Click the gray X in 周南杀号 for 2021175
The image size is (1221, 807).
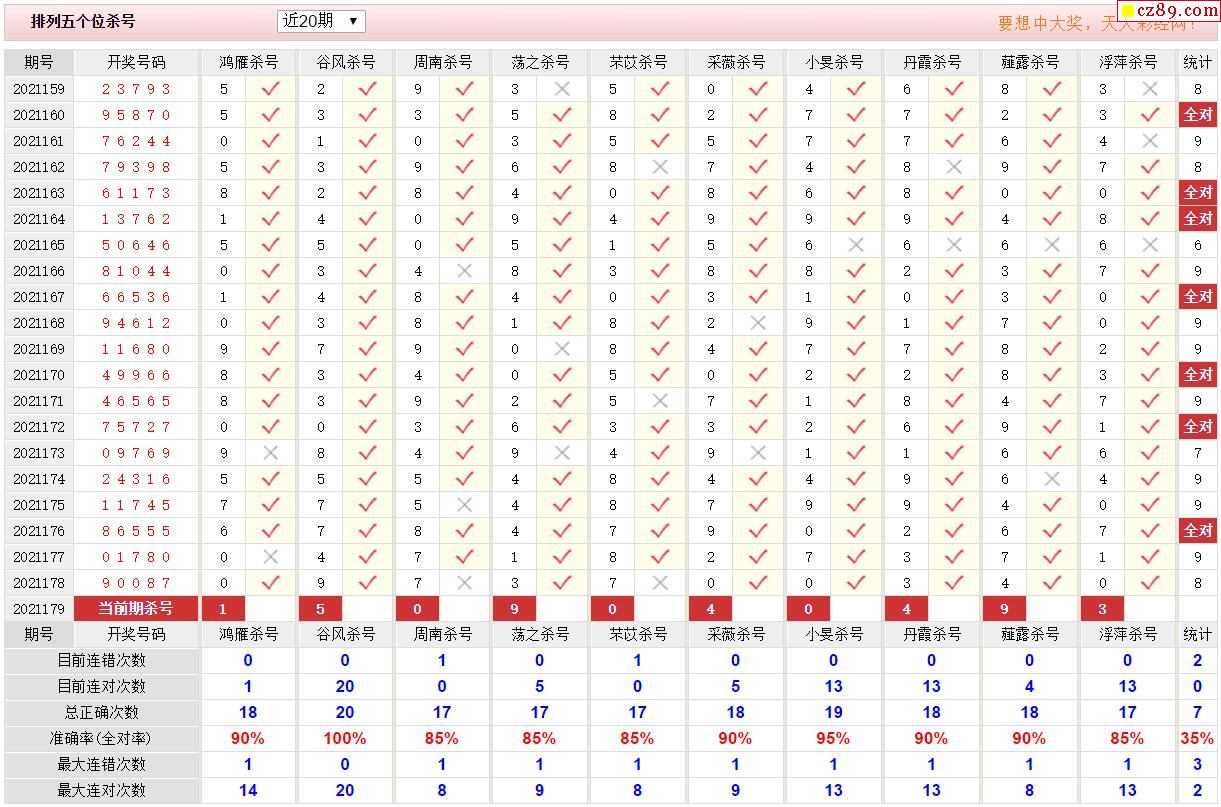coord(464,505)
